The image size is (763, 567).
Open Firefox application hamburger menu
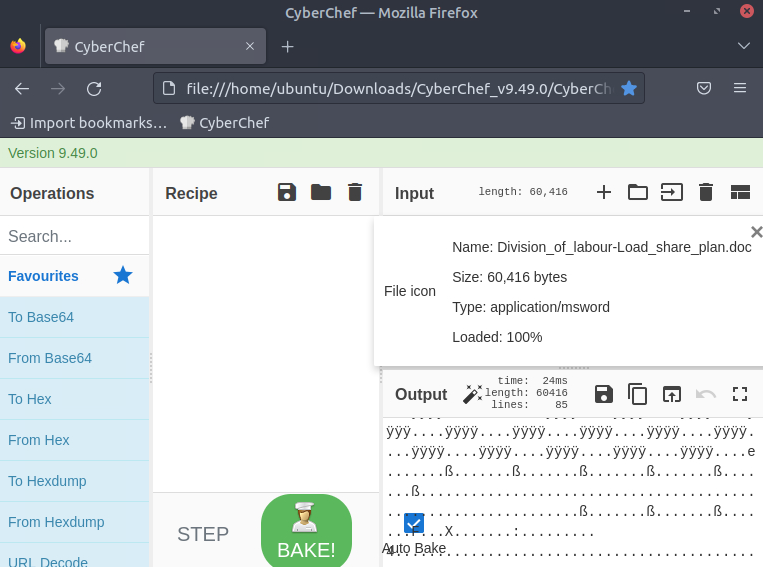740,88
